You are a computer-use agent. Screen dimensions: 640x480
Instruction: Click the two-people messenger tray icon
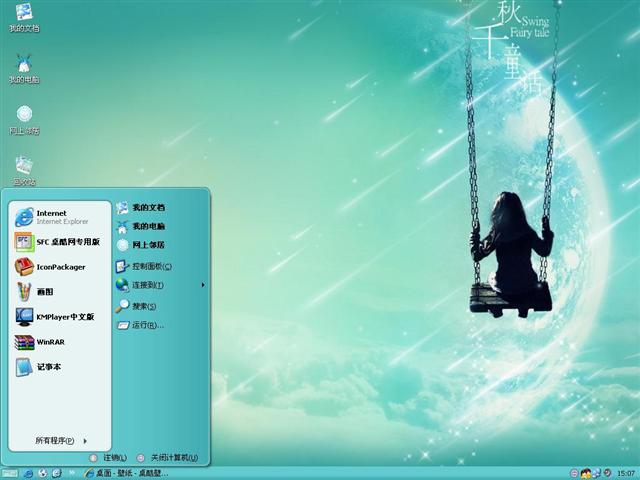pos(586,473)
